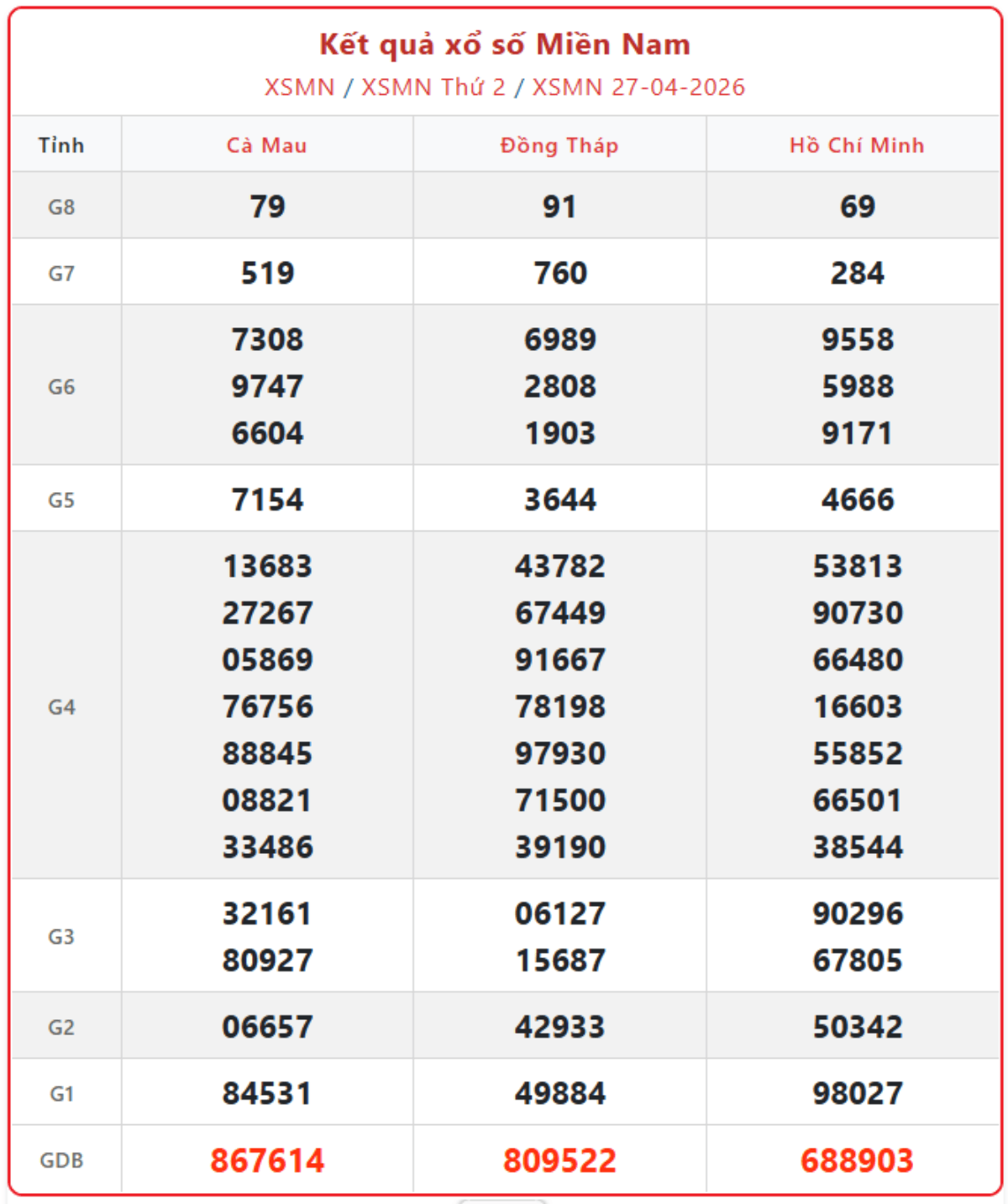Image resolution: width=1008 pixels, height=1204 pixels.
Task: Select the Cà Mau G8 number 79
Action: (267, 207)
